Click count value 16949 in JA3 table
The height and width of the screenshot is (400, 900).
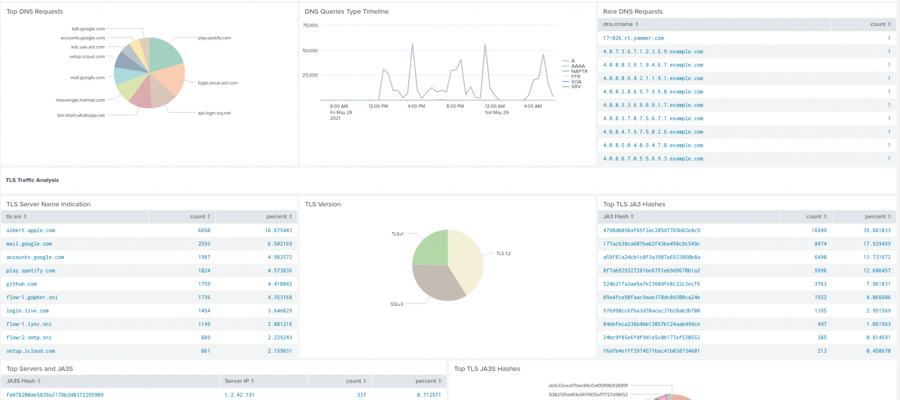point(821,230)
